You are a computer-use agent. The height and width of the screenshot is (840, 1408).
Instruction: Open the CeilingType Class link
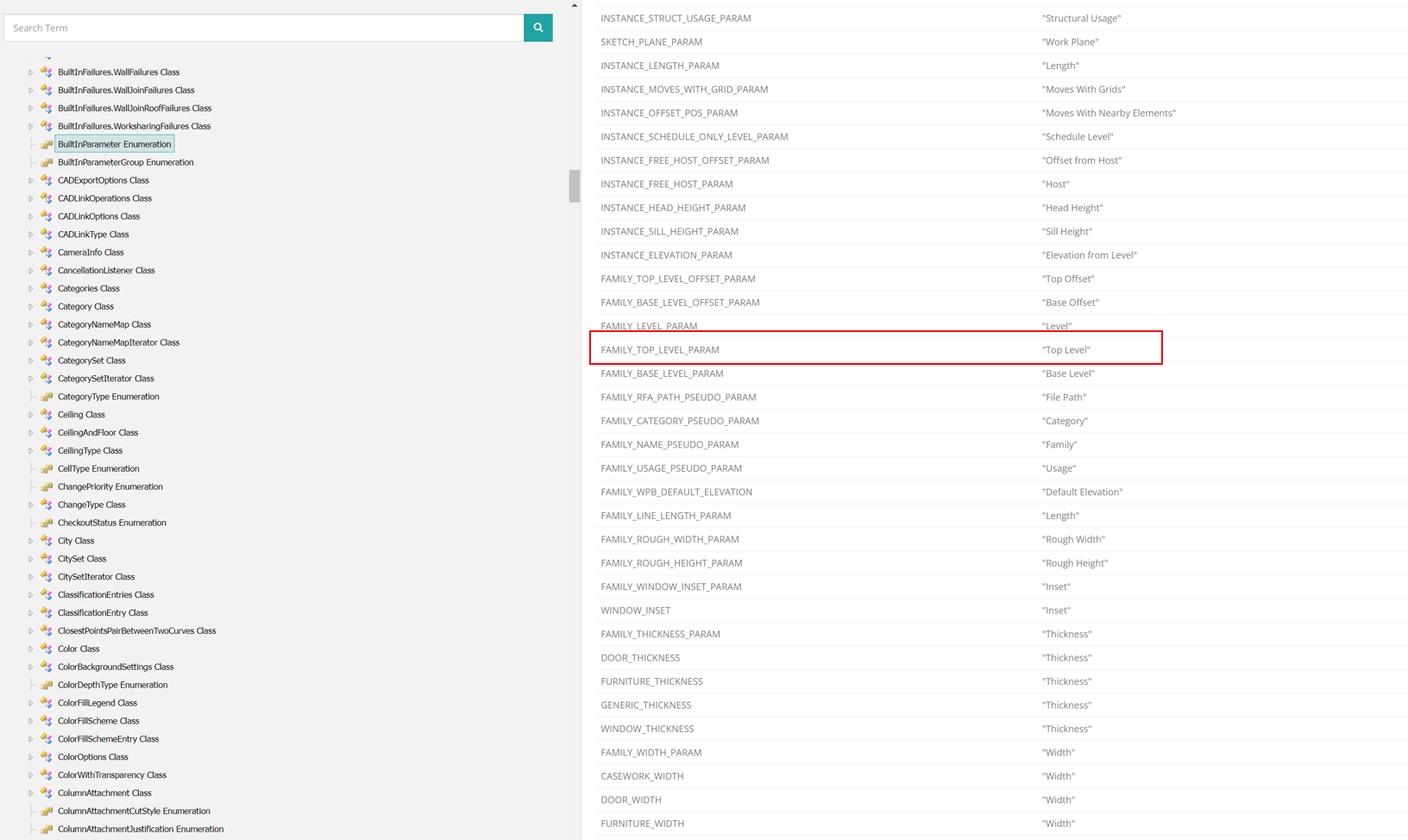[90, 451]
